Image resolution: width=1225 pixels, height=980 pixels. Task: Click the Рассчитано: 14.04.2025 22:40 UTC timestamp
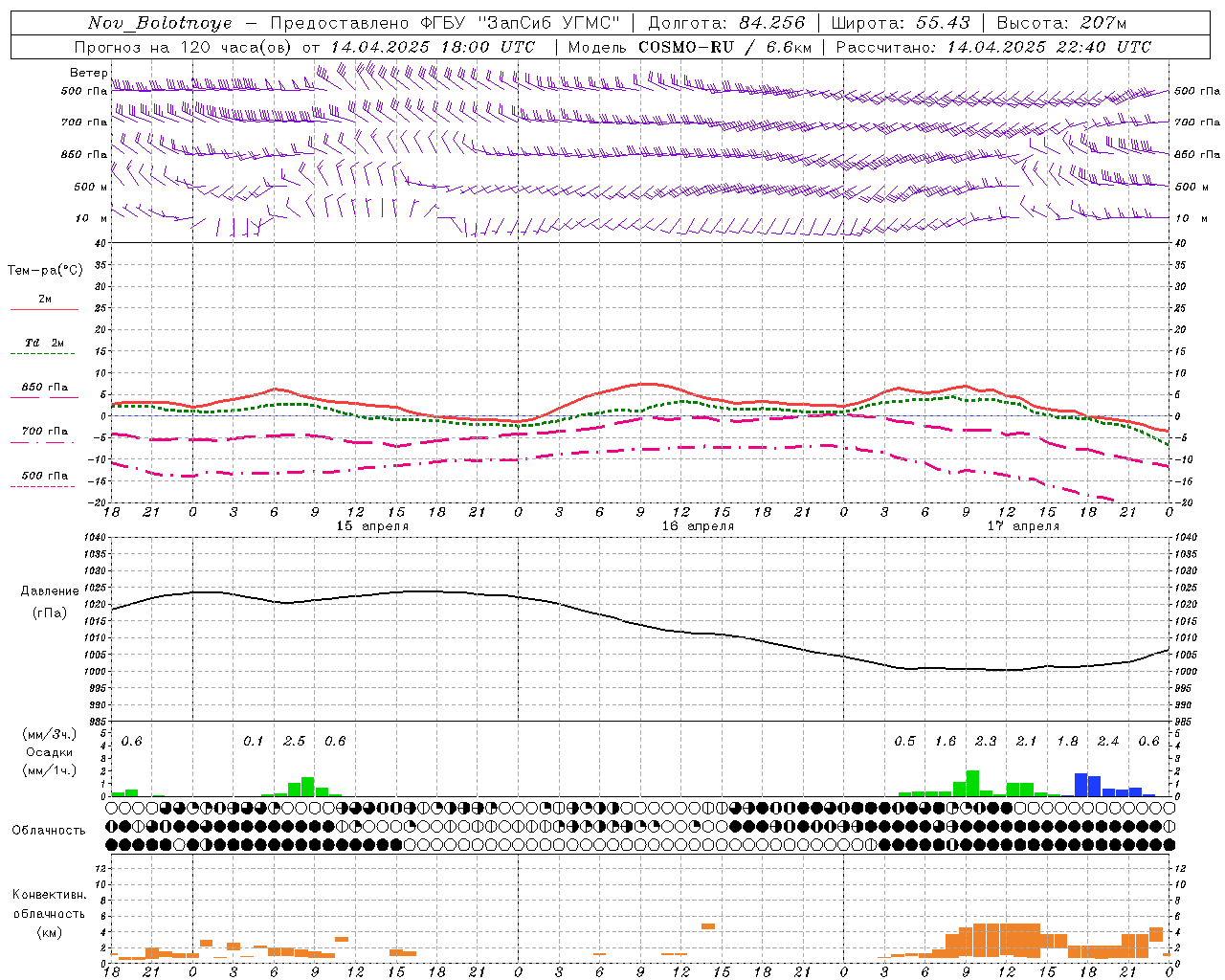(993, 47)
